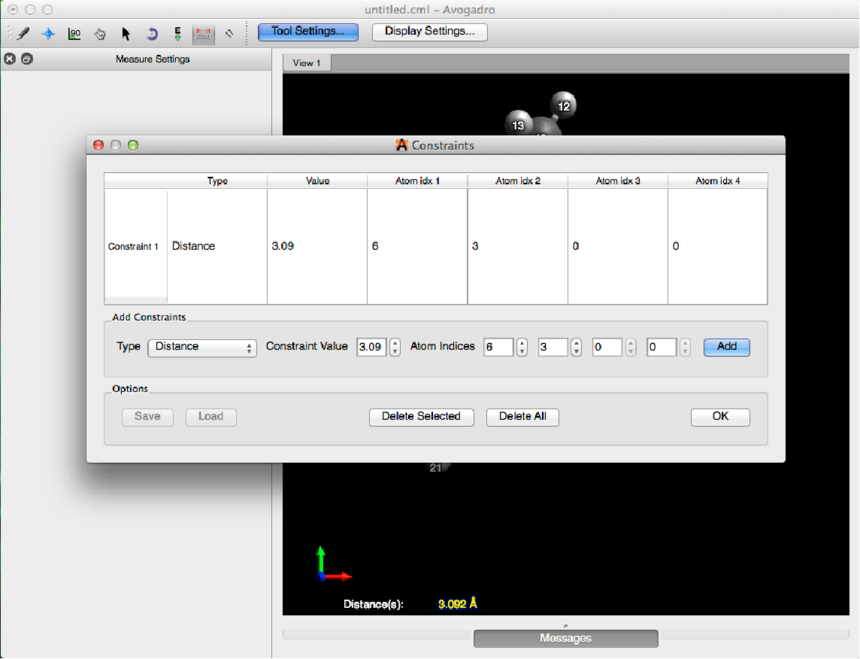This screenshot has width=860, height=659.
Task: Select the Auto Rotate tool
Action: [x=152, y=33]
